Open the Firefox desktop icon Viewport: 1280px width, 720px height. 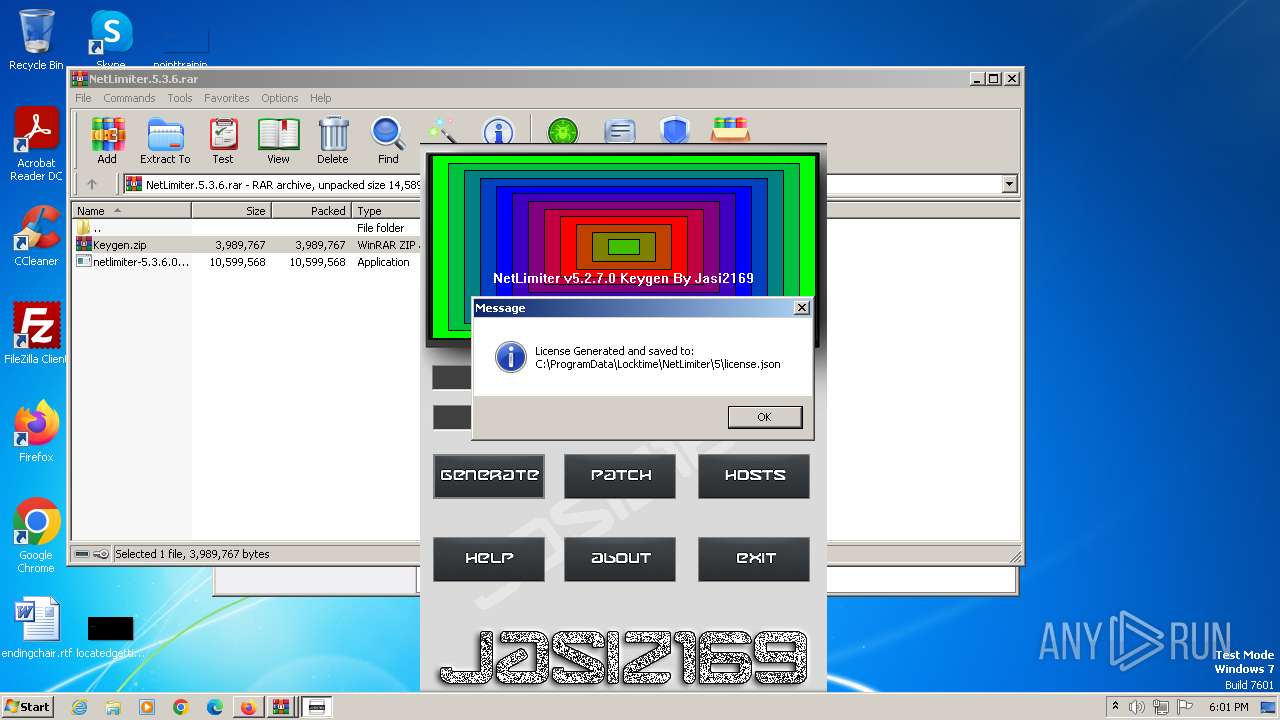[x=36, y=432]
